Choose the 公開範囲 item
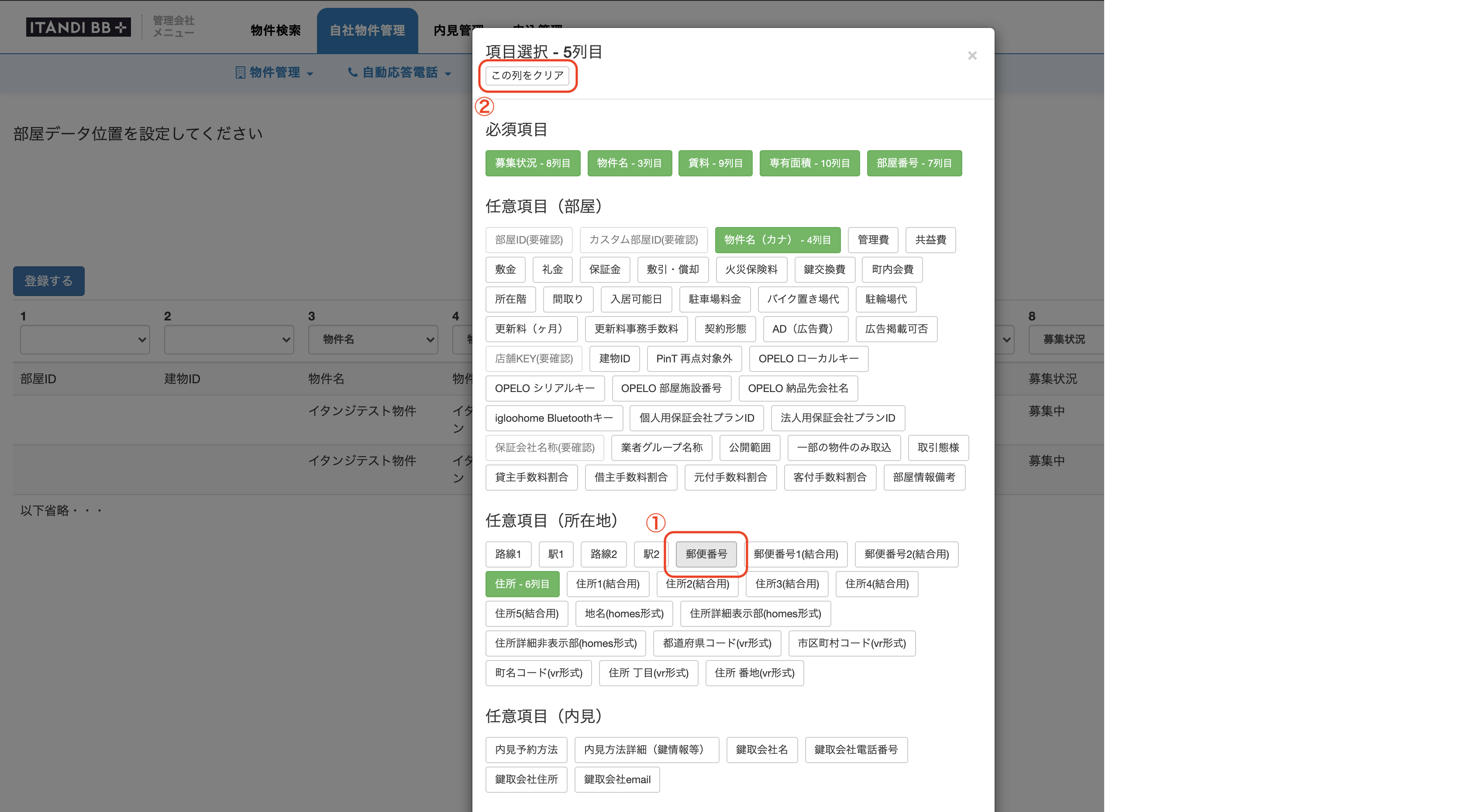This screenshot has width=1467, height=812. (750, 447)
